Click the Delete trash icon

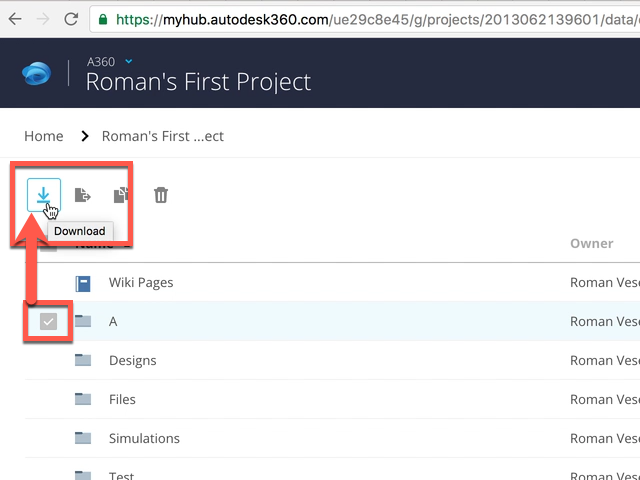(160, 196)
